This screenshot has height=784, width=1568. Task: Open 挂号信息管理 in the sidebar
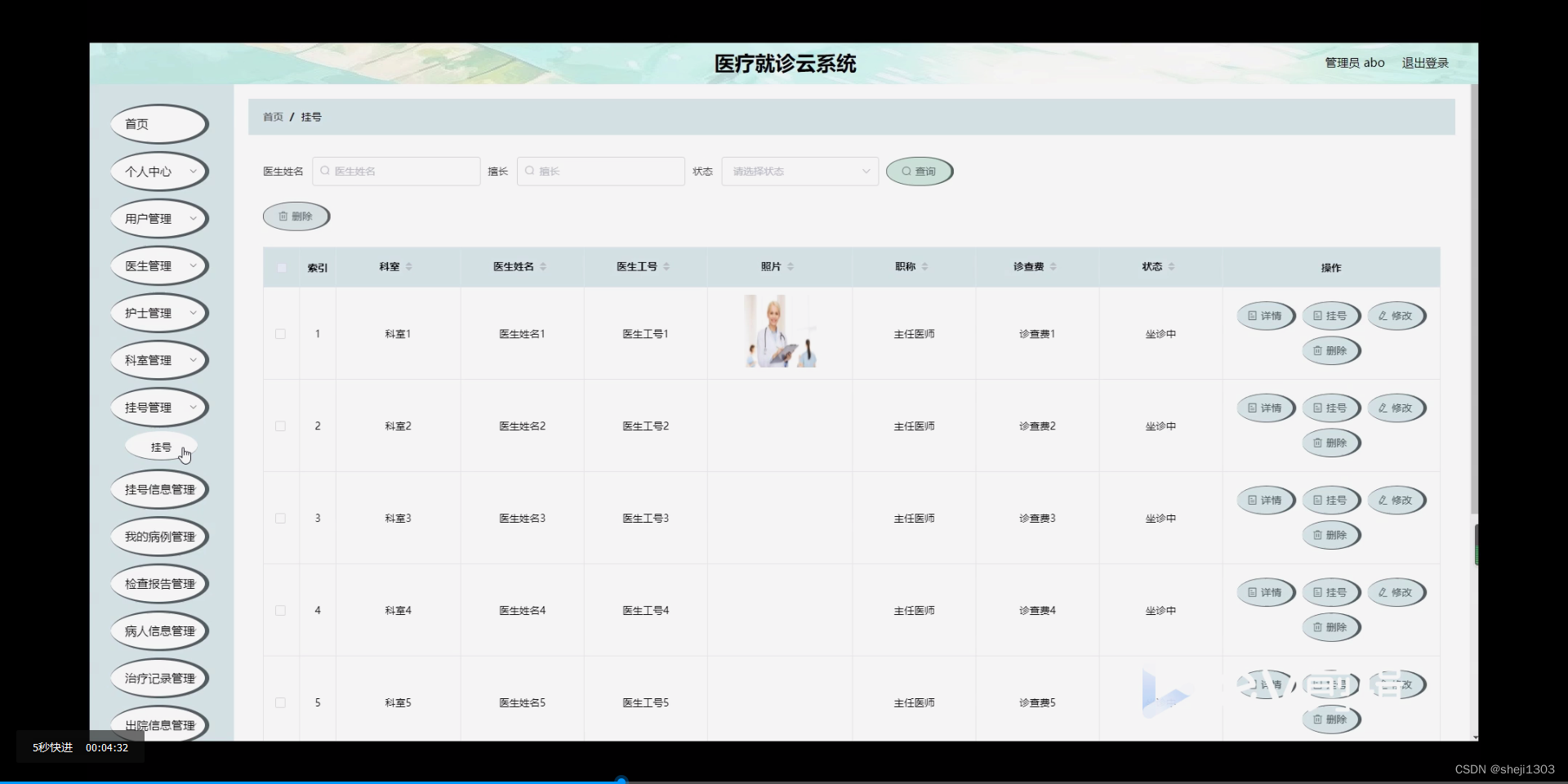tap(159, 489)
